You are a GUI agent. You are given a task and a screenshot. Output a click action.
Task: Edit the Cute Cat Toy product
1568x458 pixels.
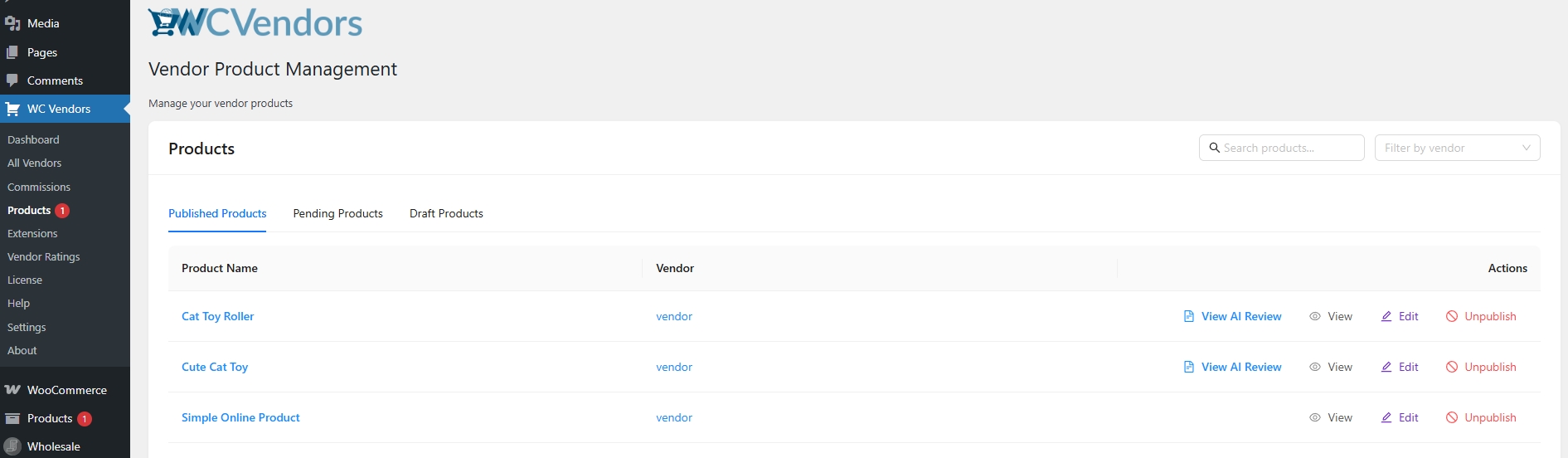coord(1400,367)
